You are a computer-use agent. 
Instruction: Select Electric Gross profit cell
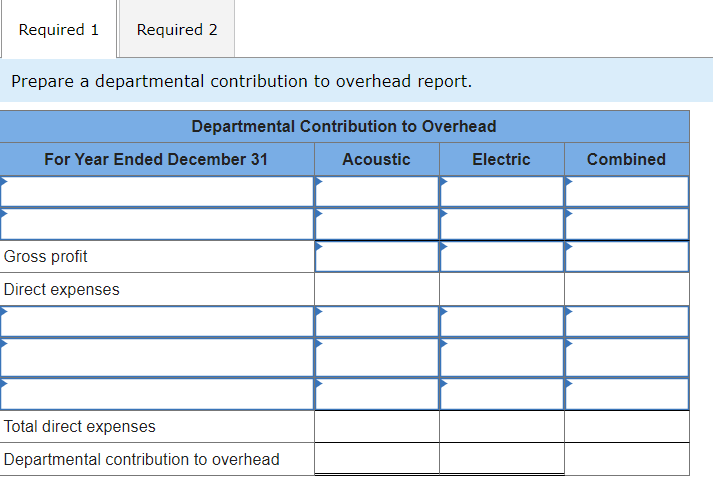coord(501,257)
